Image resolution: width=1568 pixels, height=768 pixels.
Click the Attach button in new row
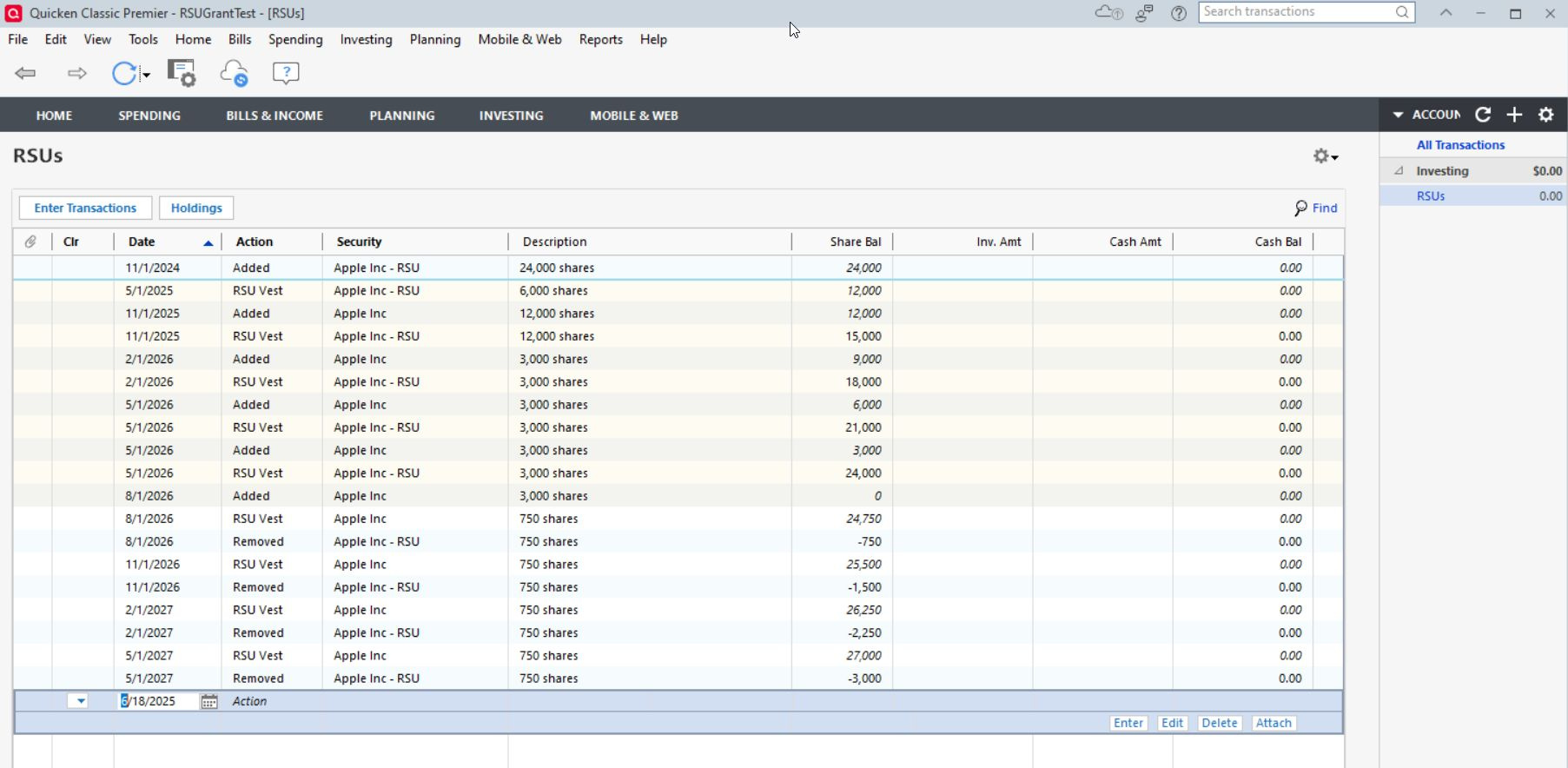pyautogui.click(x=1274, y=724)
